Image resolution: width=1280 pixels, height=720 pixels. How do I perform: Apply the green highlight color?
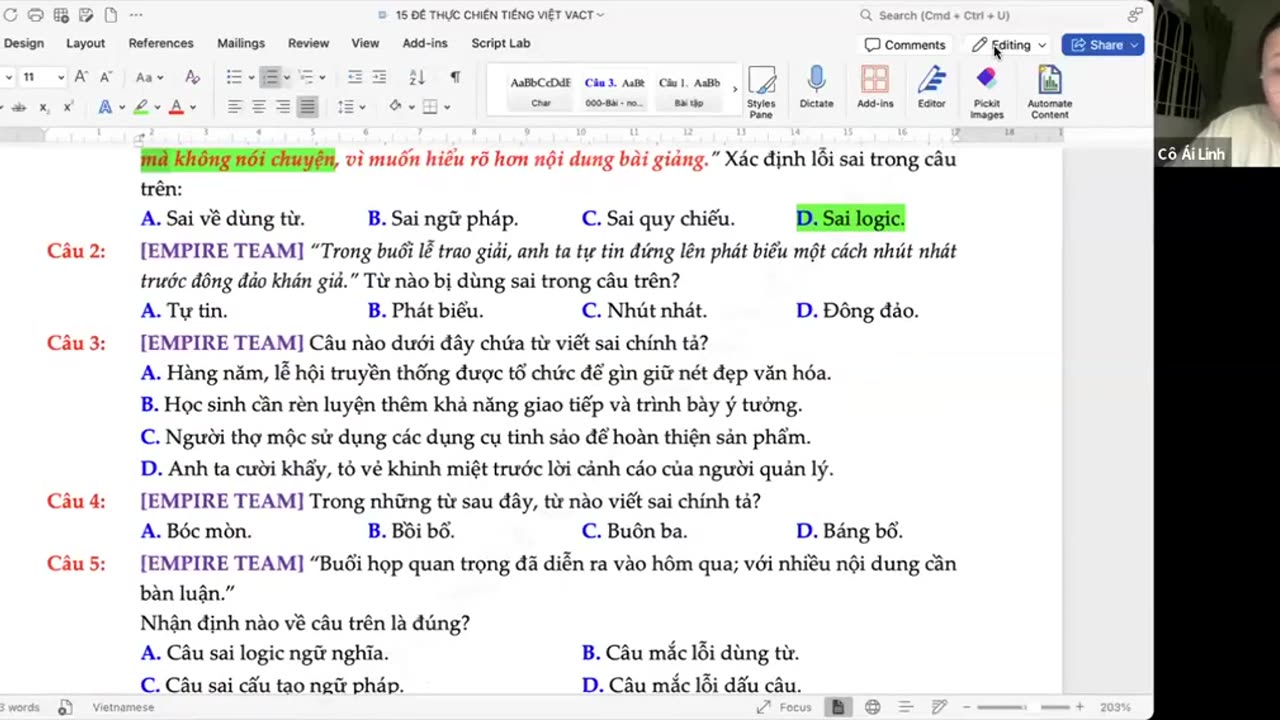click(141, 107)
